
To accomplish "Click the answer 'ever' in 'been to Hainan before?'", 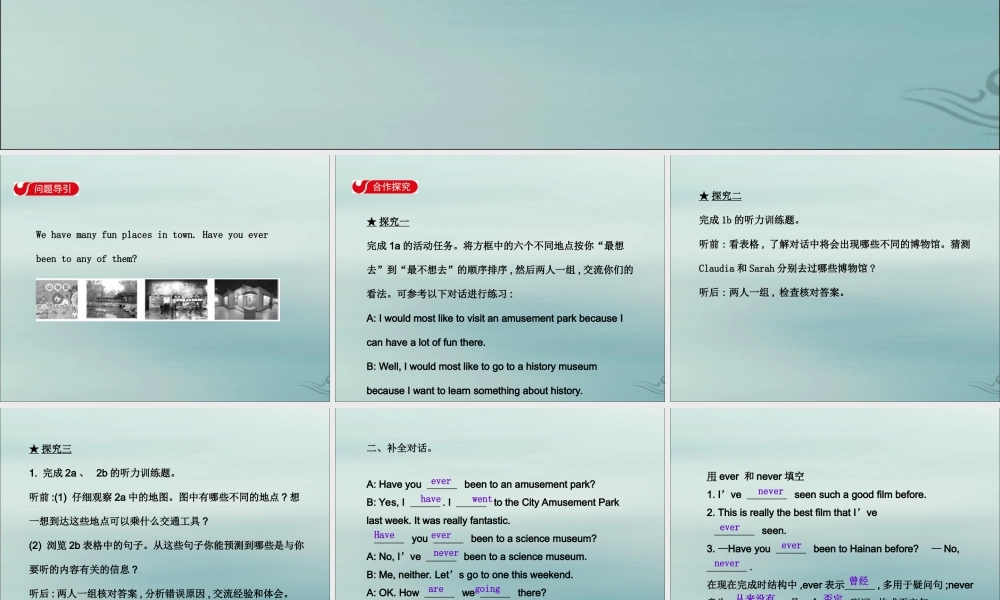I will point(791,546).
